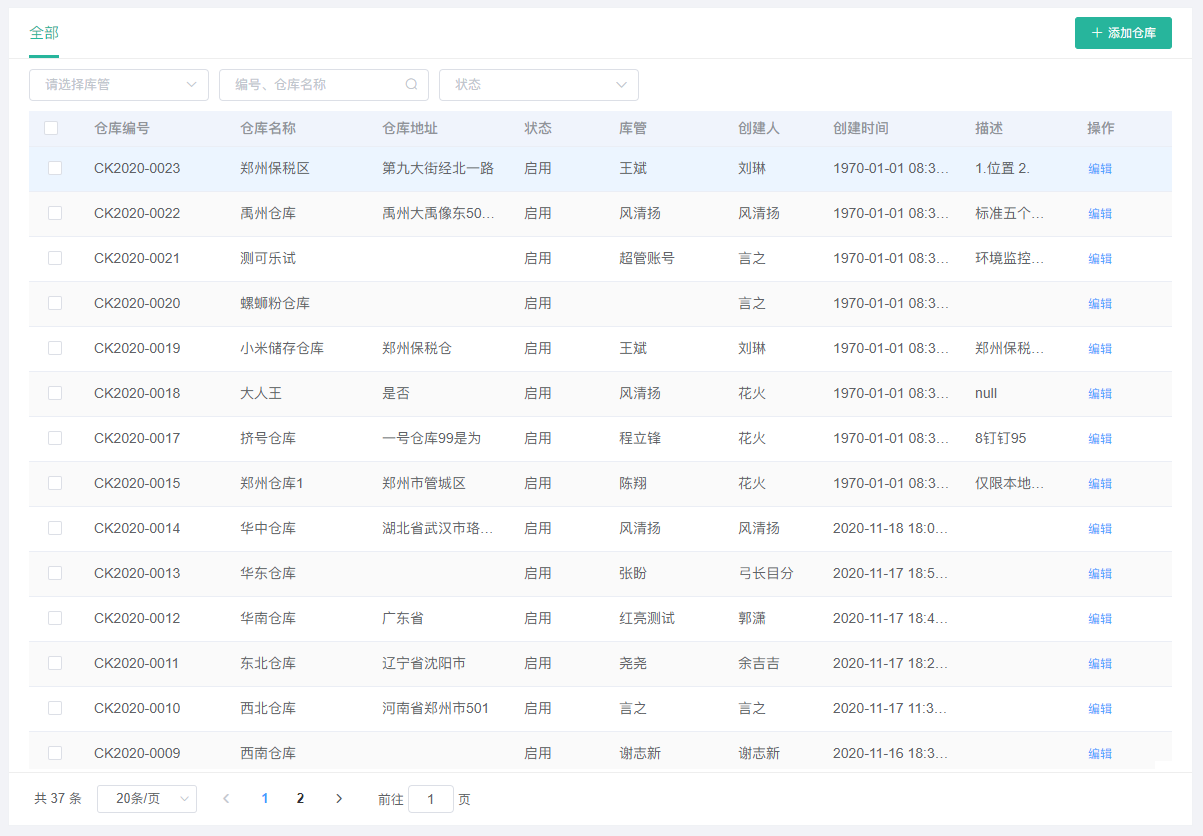Click 编辑 for 西南仓库
The height and width of the screenshot is (836, 1203).
tap(1100, 754)
